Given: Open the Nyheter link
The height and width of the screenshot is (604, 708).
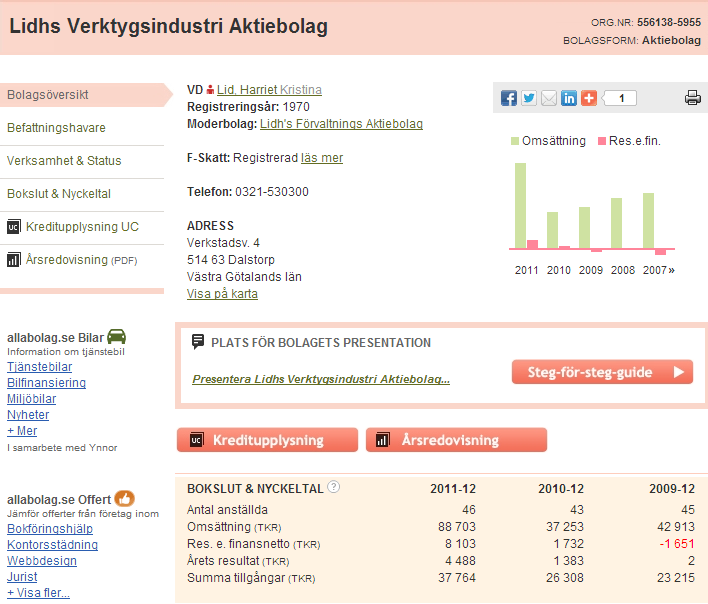Looking at the screenshot, I should click(x=28, y=415).
